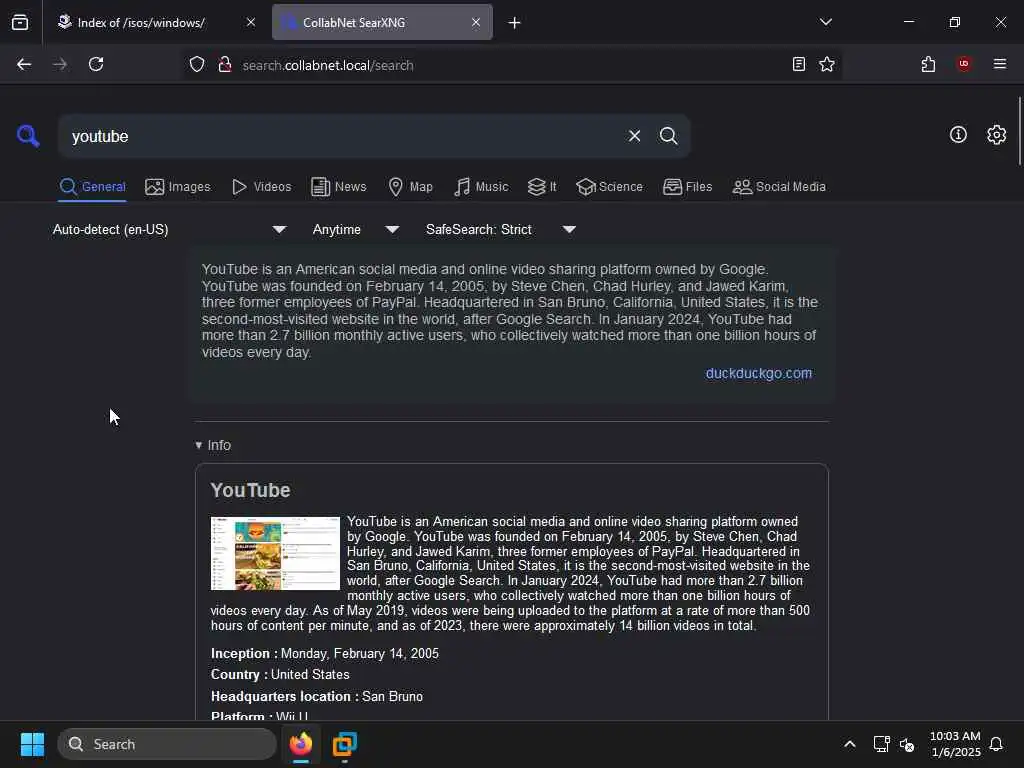1024x768 pixels.
Task: Open SearXNG preferences gear
Action: (x=996, y=135)
